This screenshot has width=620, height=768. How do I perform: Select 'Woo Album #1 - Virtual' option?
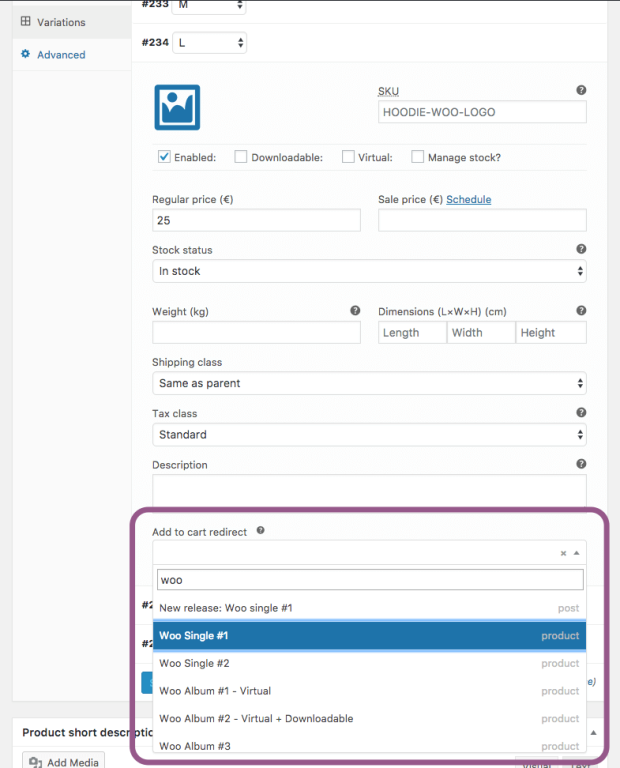pos(369,691)
